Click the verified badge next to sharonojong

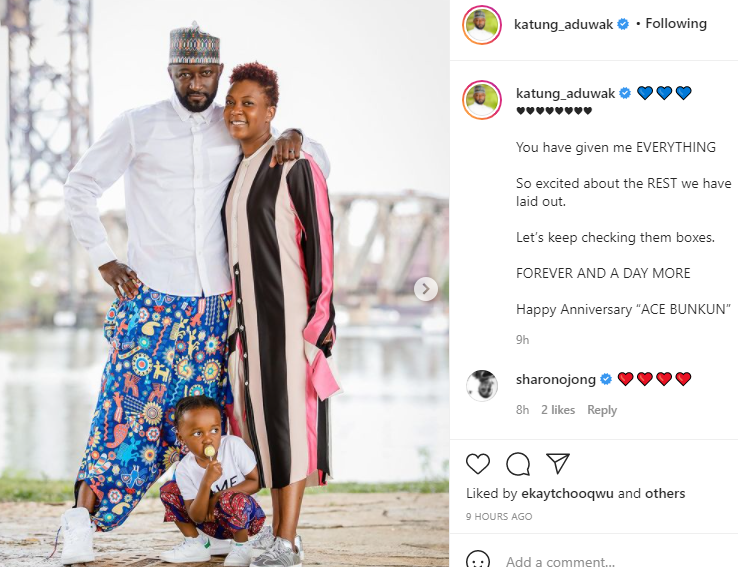606,379
